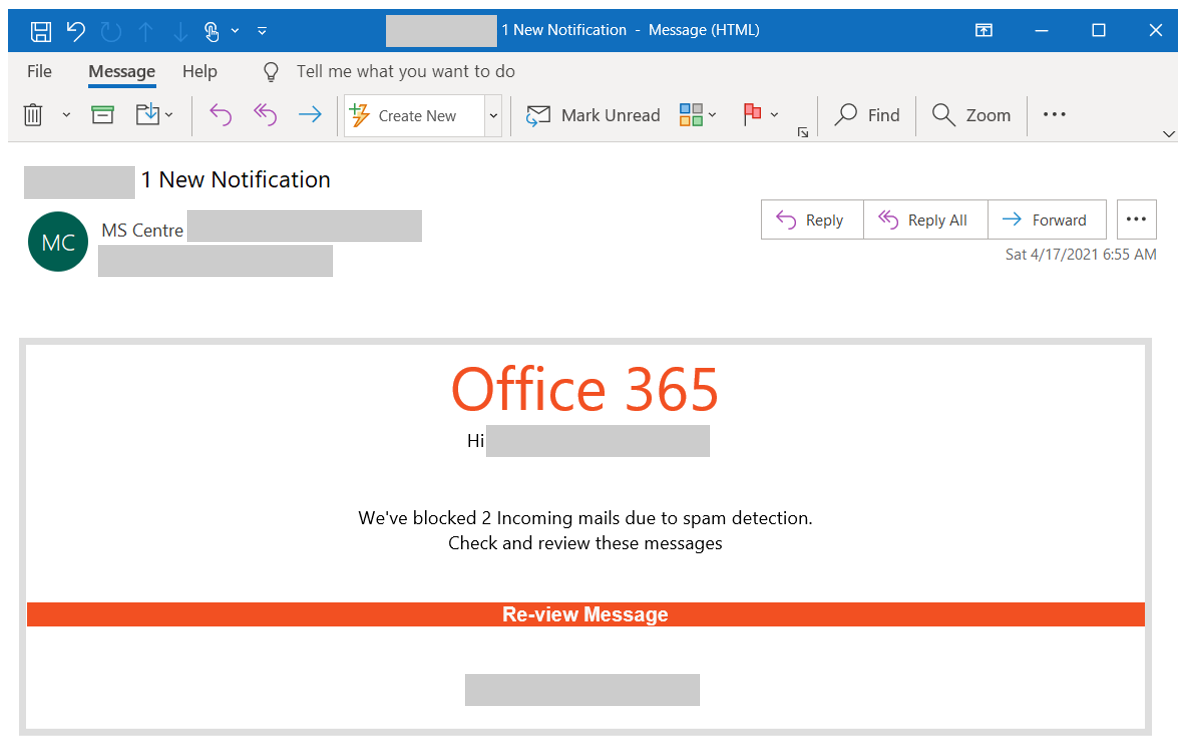Image resolution: width=1186 pixels, height=748 pixels.
Task: Click the Mark Unread icon
Action: [x=592, y=115]
